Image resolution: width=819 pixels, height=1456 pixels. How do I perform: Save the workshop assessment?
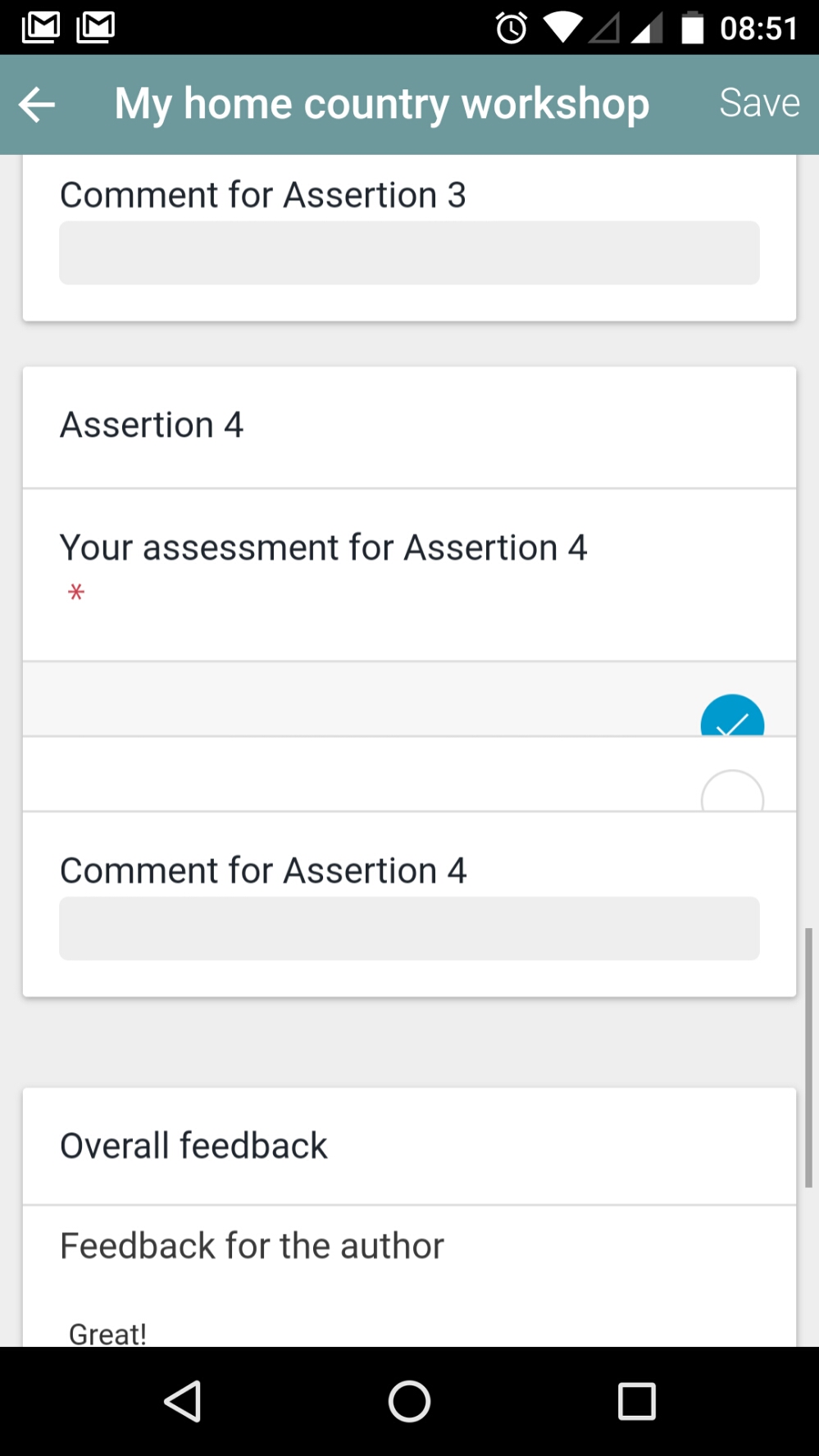(759, 103)
